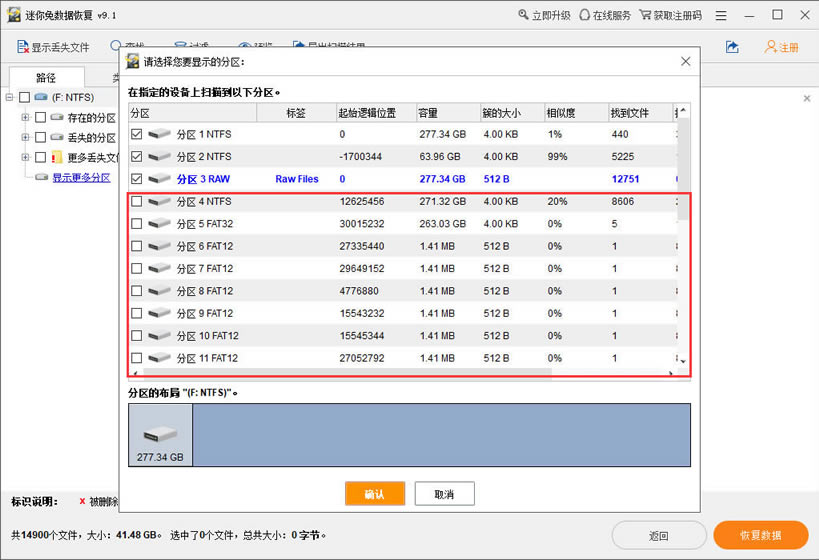The height and width of the screenshot is (560, 819).
Task: Switch to the 路径 tab
Action: pyautogui.click(x=46, y=77)
